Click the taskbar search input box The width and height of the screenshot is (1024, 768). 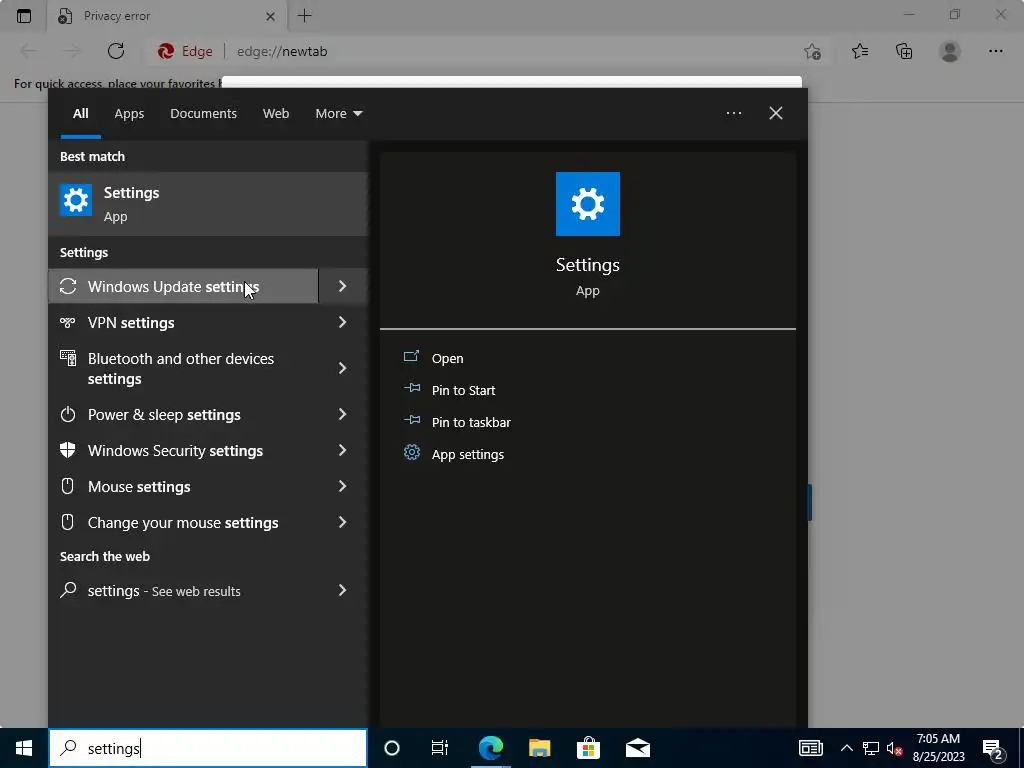208,748
